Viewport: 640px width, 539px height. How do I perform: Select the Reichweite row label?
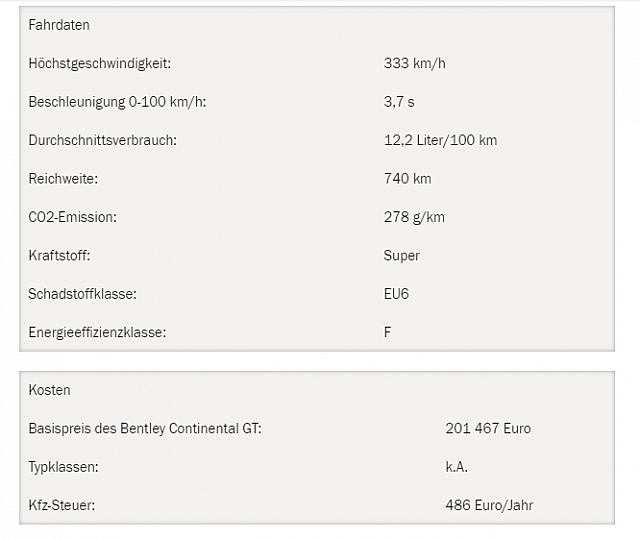(x=63, y=178)
